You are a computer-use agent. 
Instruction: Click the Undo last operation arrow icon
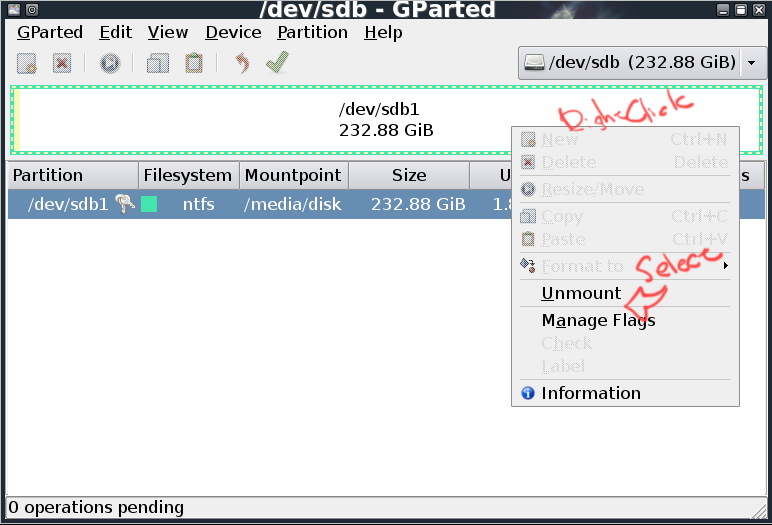242,63
